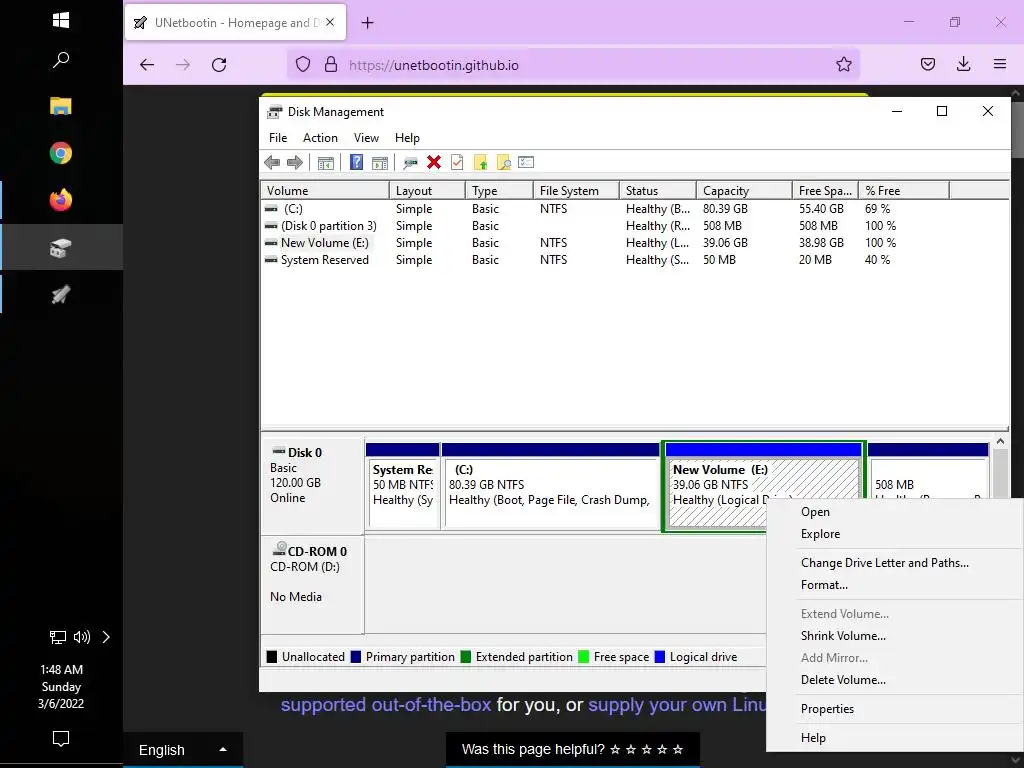Open the Action menu
Viewport: 1024px width, 768px height.
(320, 138)
